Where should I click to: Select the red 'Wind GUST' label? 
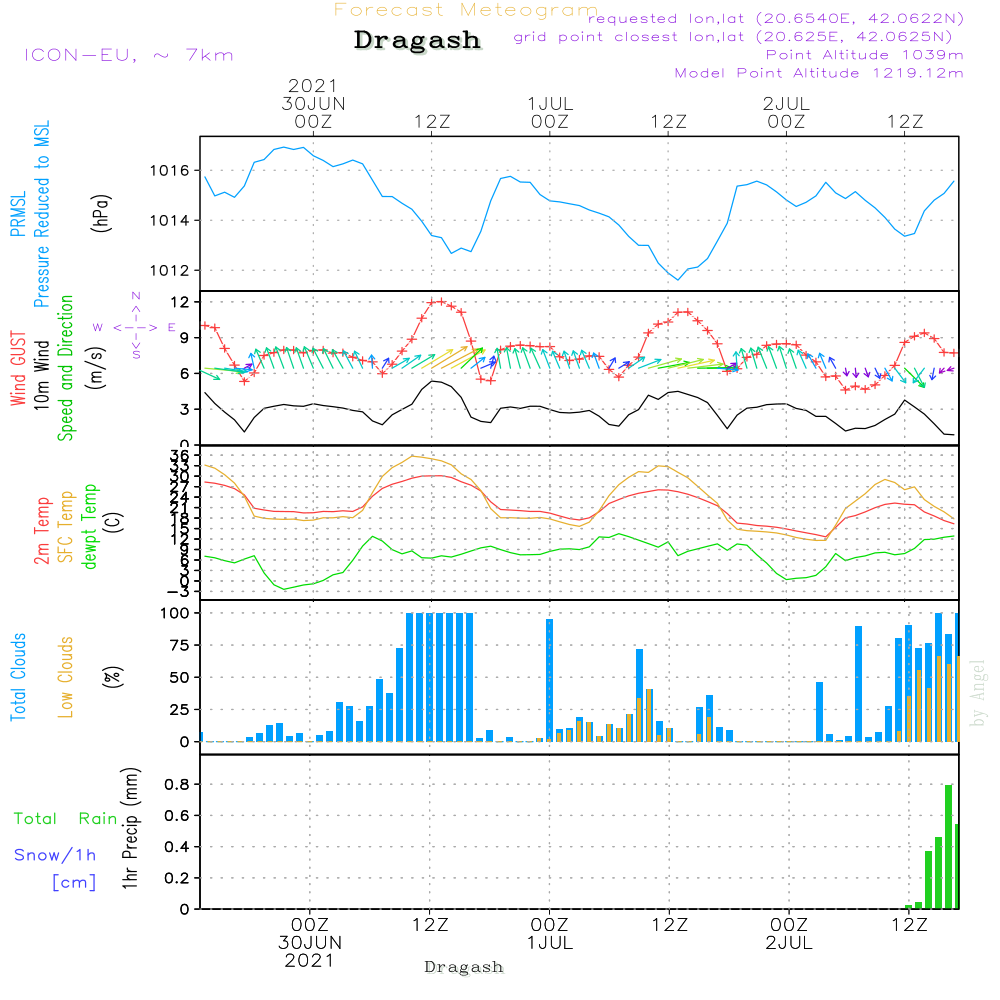(x=18, y=368)
